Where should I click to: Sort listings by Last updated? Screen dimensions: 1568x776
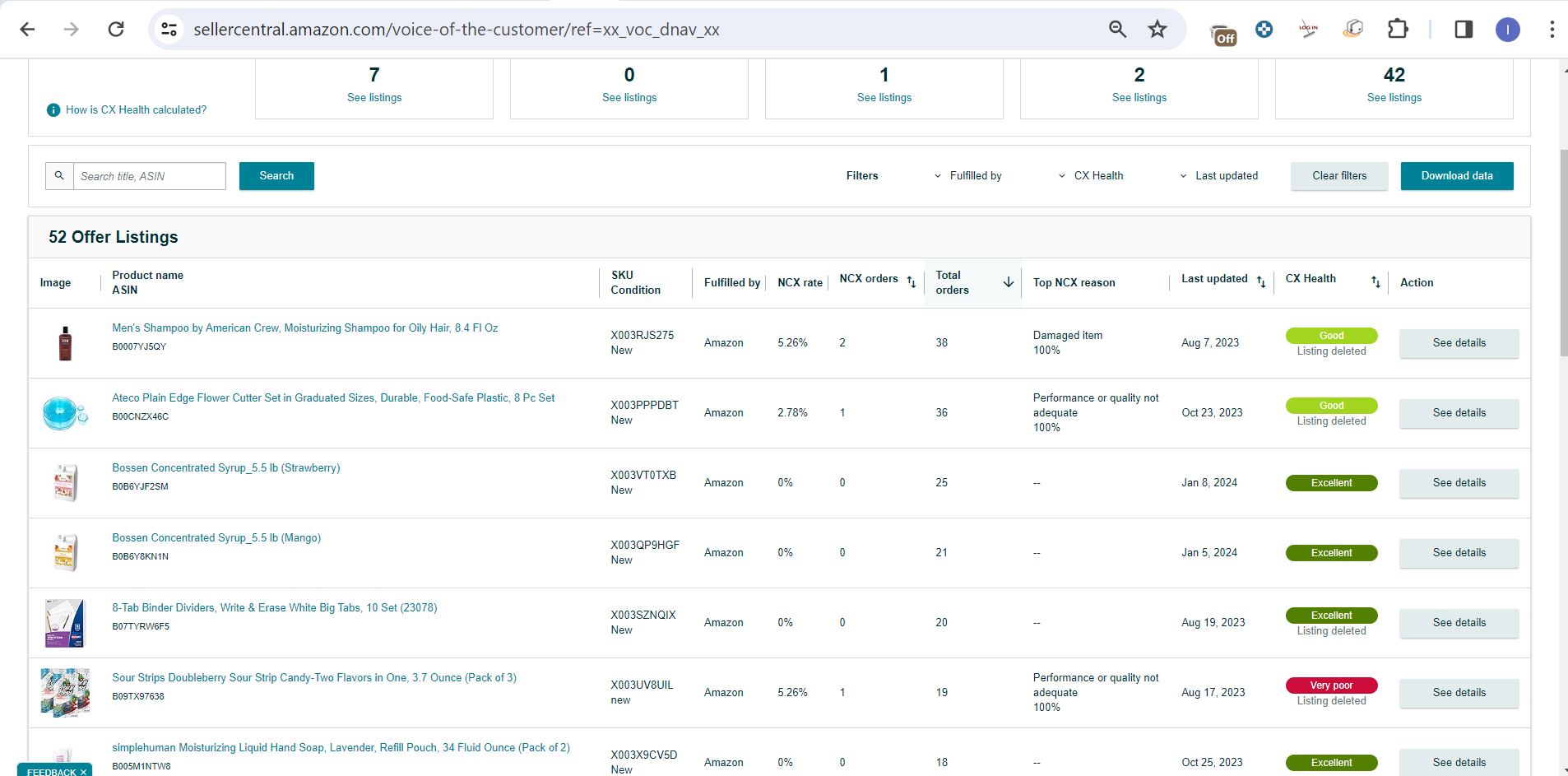(1261, 281)
